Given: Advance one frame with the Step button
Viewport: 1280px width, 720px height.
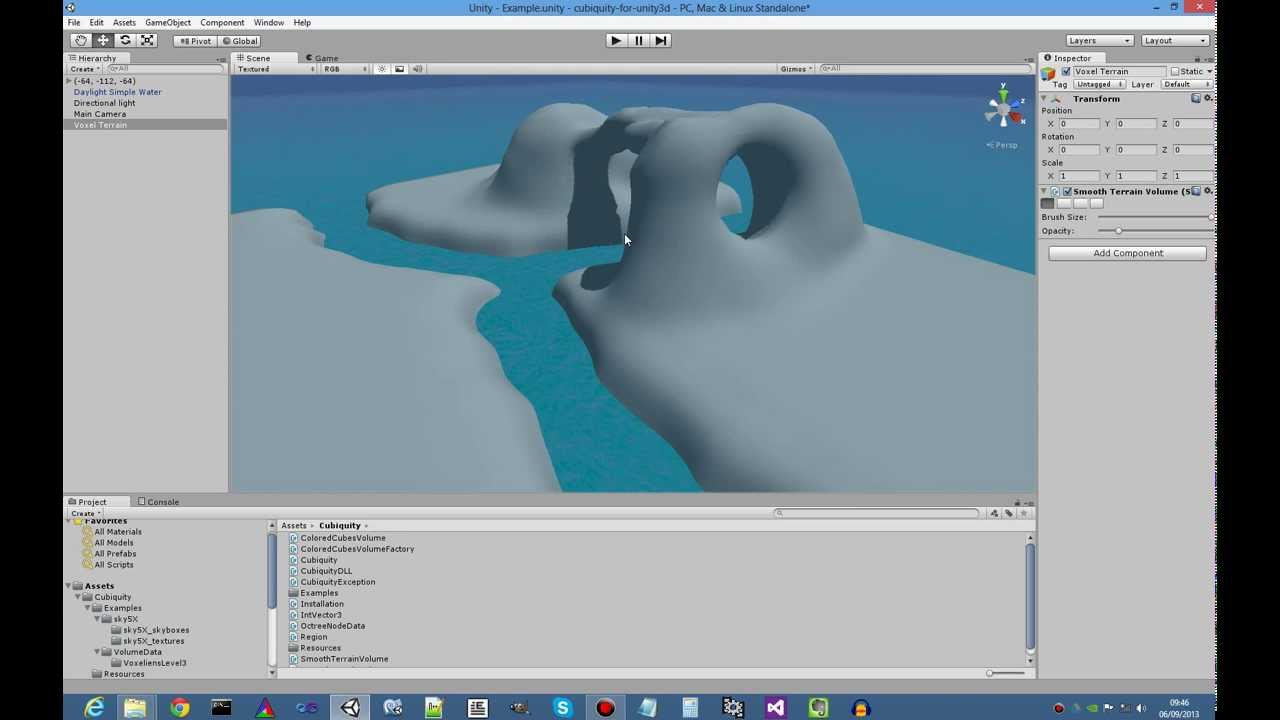Looking at the screenshot, I should coord(660,40).
